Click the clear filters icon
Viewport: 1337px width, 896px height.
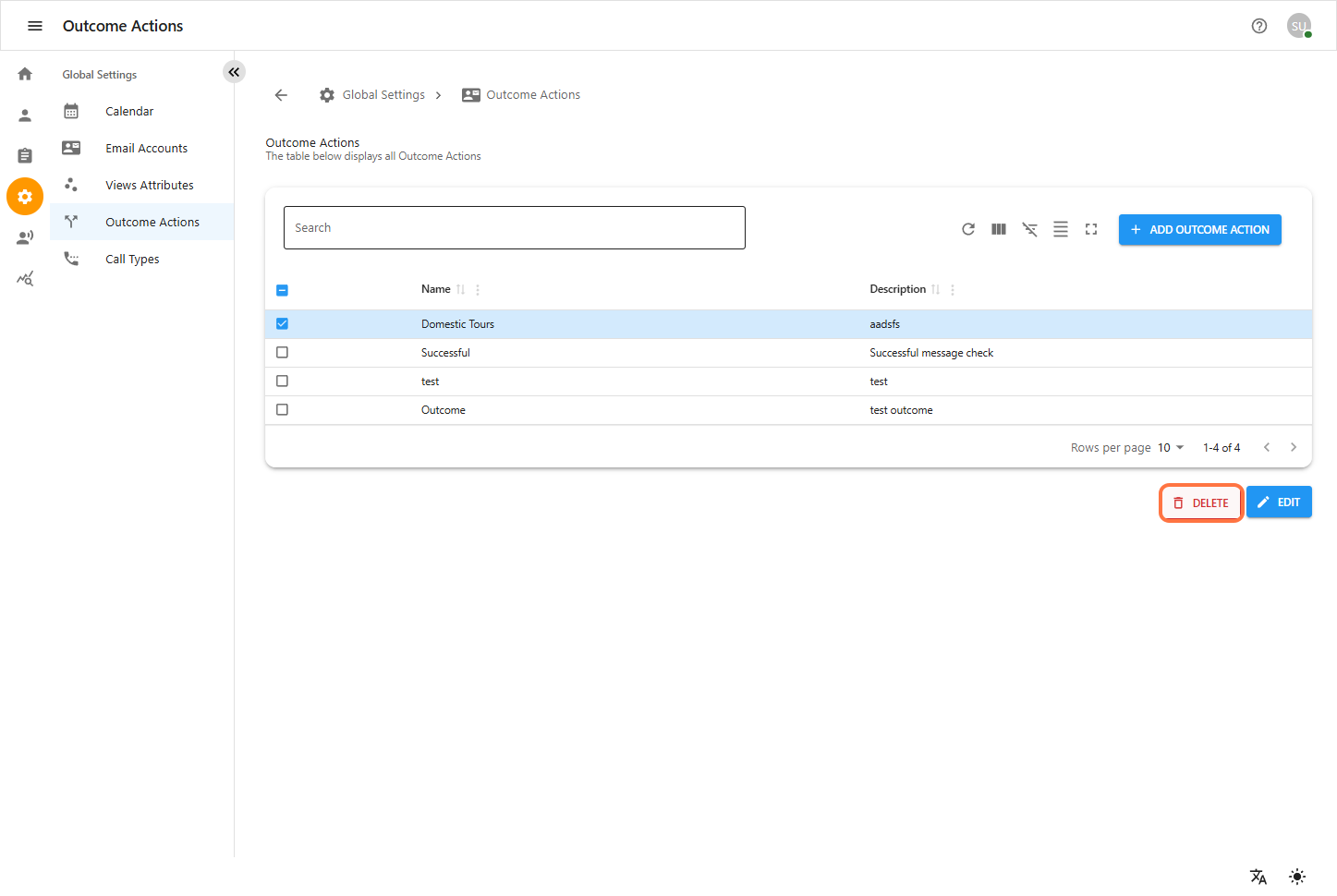click(x=1029, y=229)
